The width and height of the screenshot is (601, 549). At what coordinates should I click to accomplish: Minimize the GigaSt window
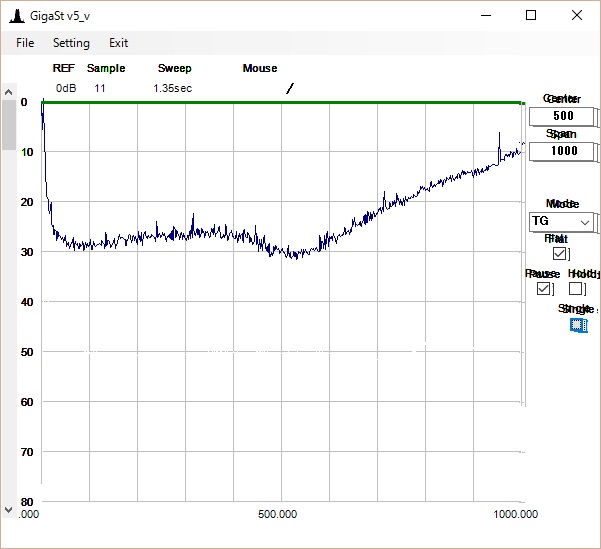coord(486,16)
